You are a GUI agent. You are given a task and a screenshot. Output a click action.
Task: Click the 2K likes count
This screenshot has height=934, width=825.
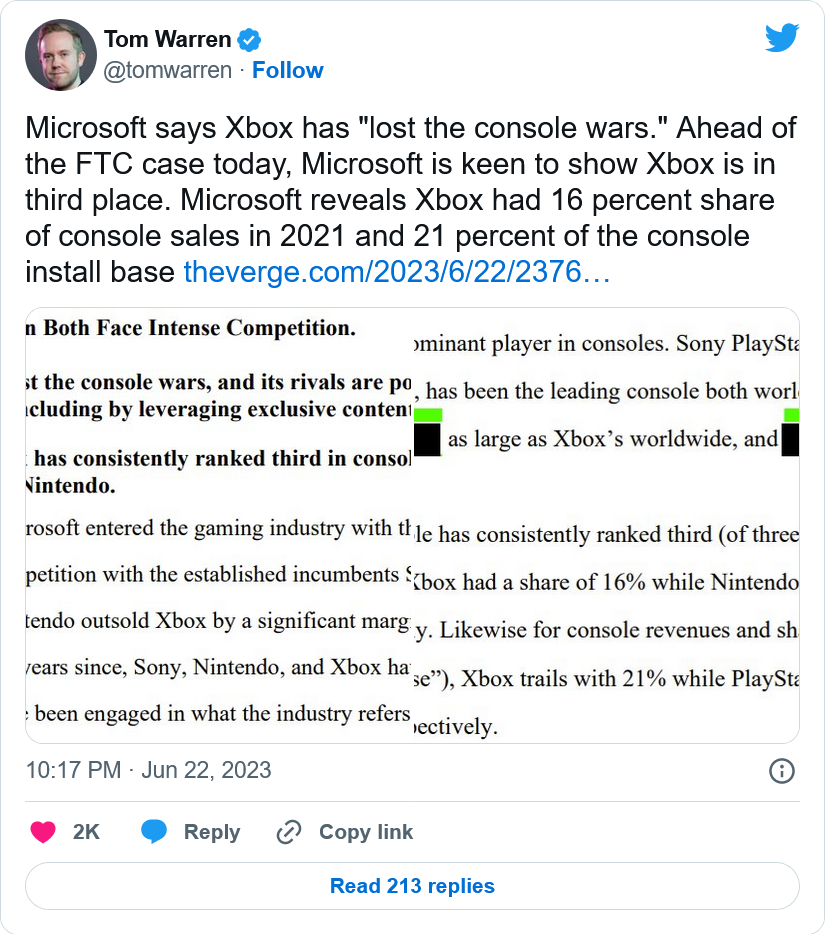click(x=87, y=832)
